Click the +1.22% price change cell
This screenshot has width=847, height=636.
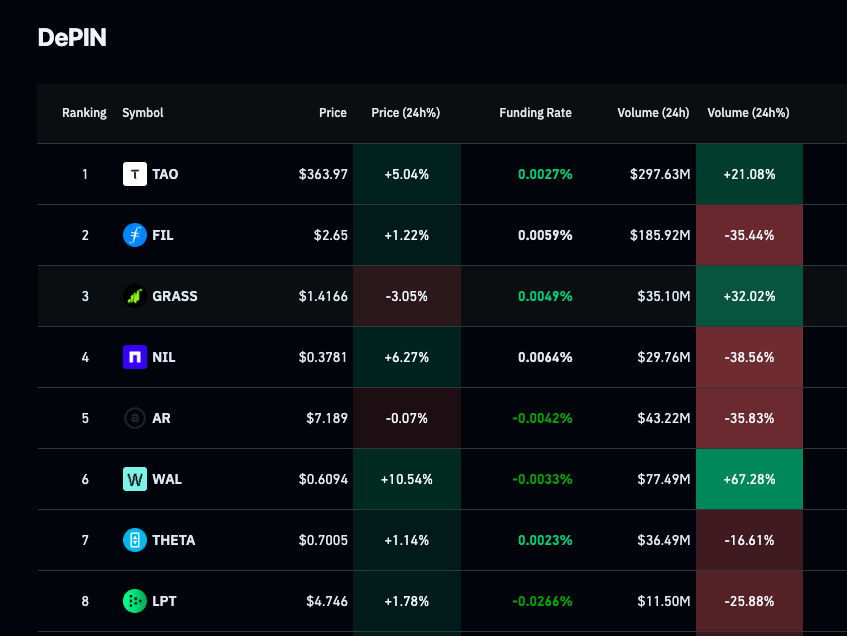pos(407,235)
